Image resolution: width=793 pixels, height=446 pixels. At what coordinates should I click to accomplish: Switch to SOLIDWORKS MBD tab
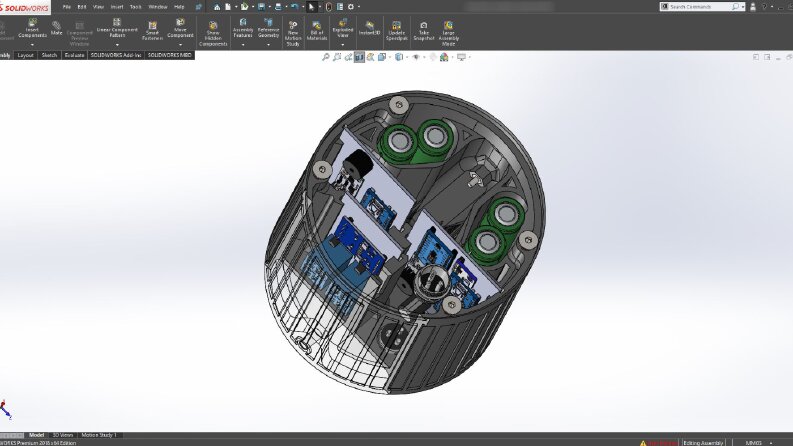tap(170, 55)
